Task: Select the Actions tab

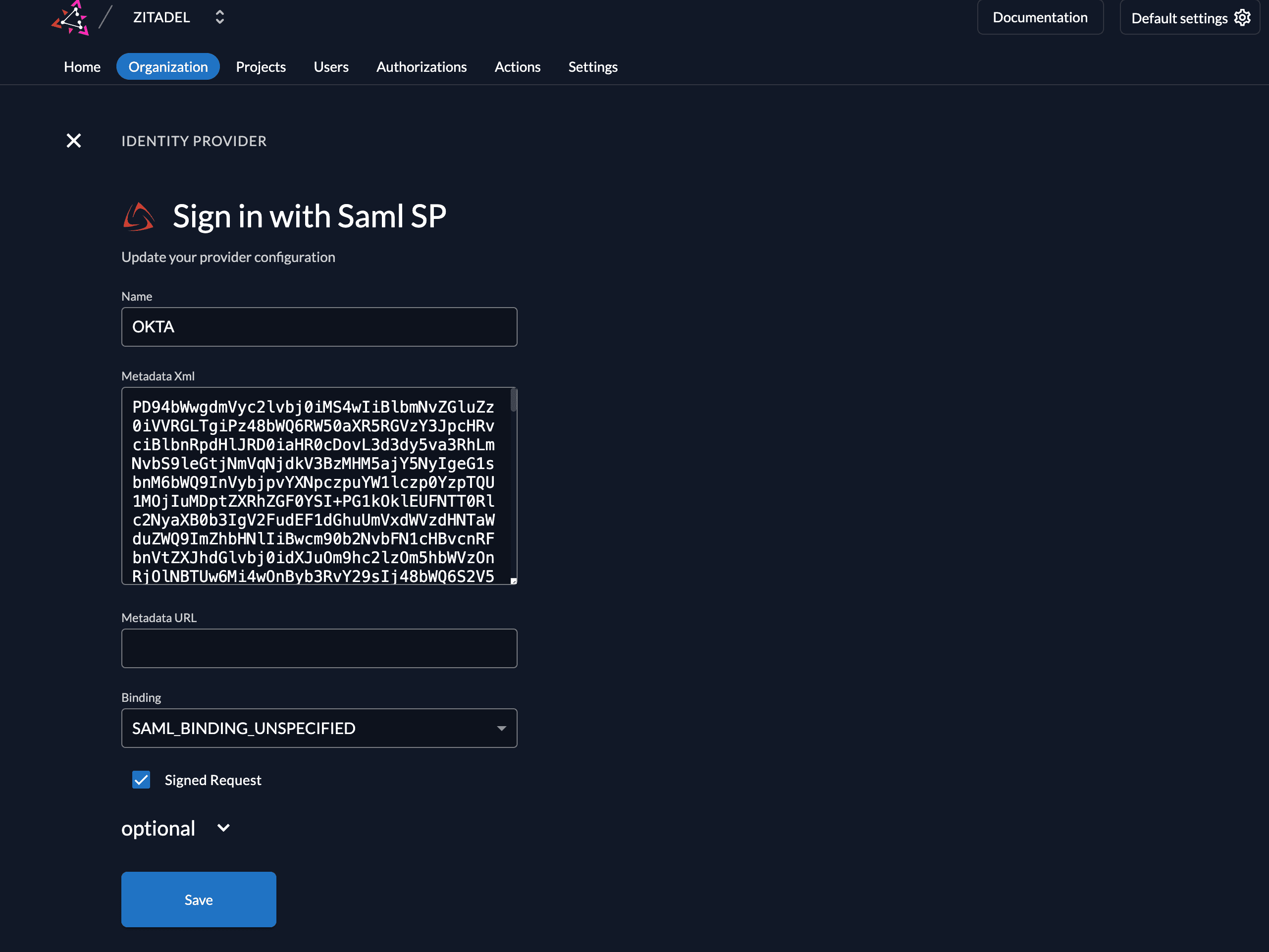Action: pos(517,66)
